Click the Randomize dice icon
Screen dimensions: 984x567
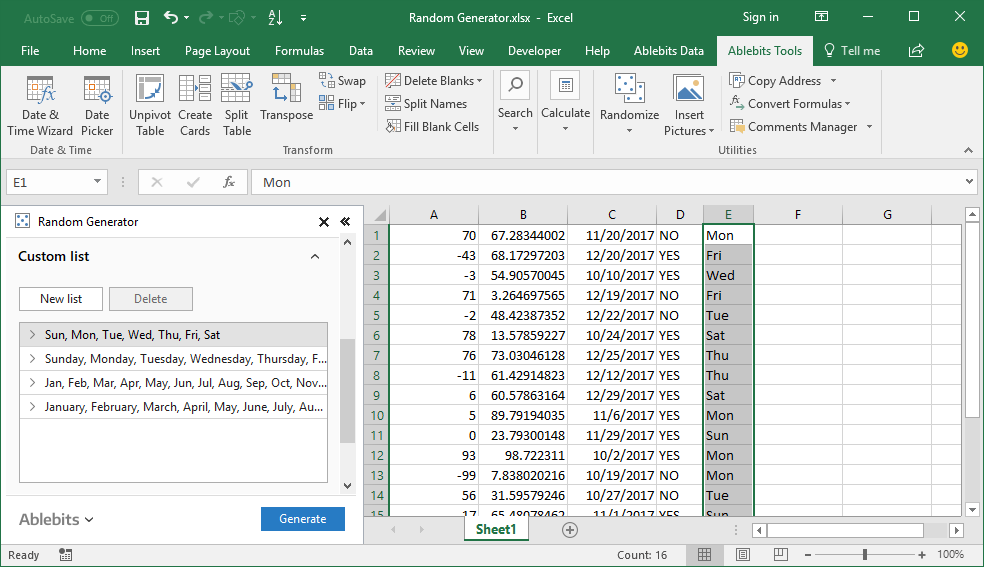[629, 88]
